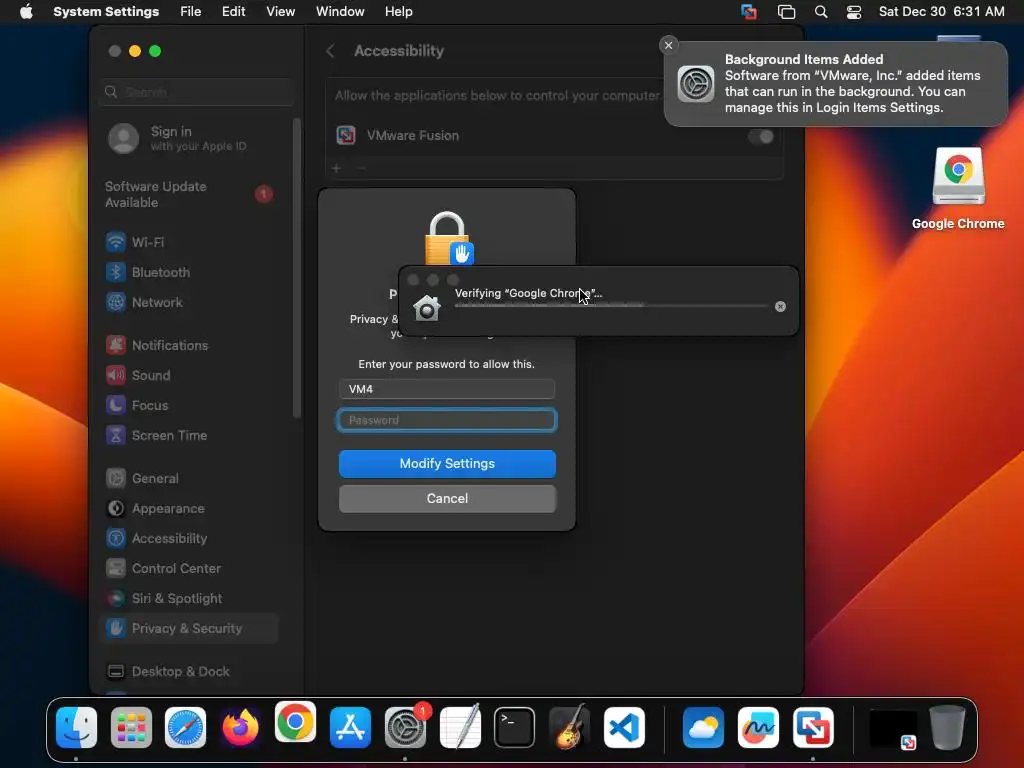Image resolution: width=1024 pixels, height=768 pixels.
Task: Open the View menu
Action: tap(281, 12)
